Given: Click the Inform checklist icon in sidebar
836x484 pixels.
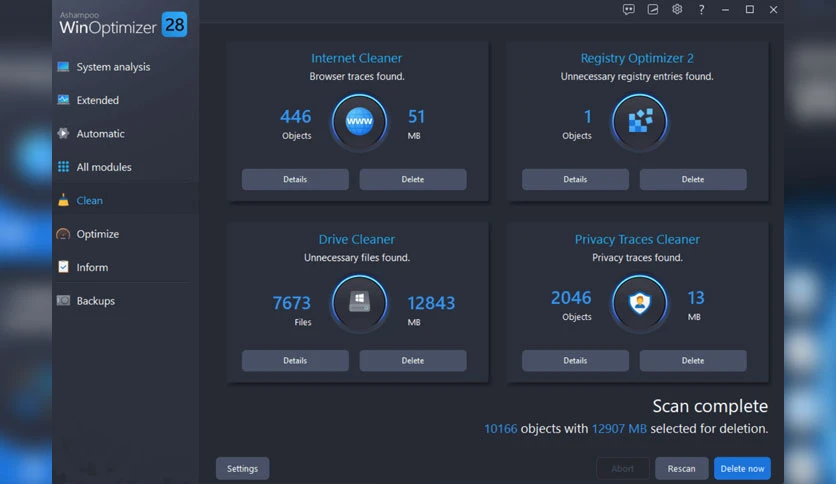Looking at the screenshot, I should pyautogui.click(x=63, y=267).
